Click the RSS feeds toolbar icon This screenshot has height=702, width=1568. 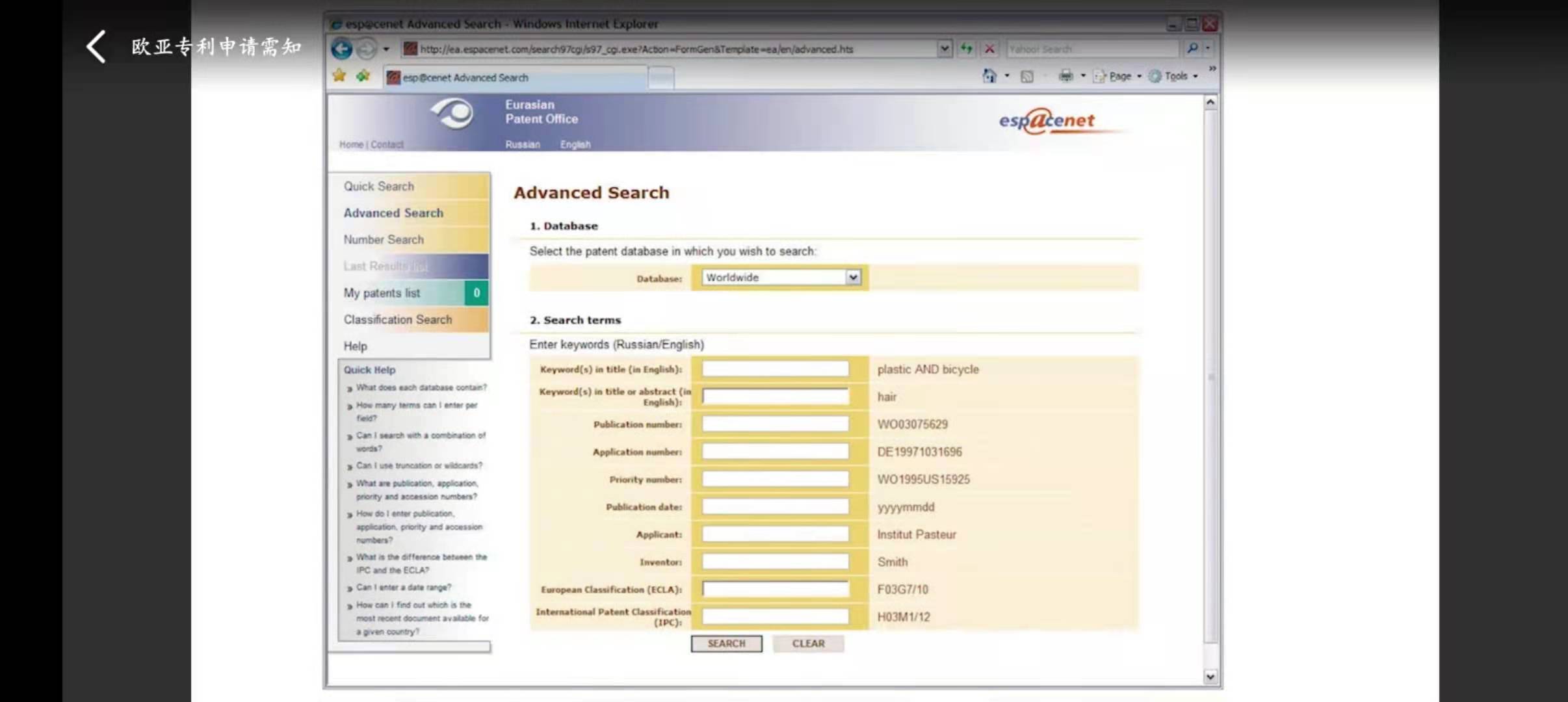(x=1027, y=77)
